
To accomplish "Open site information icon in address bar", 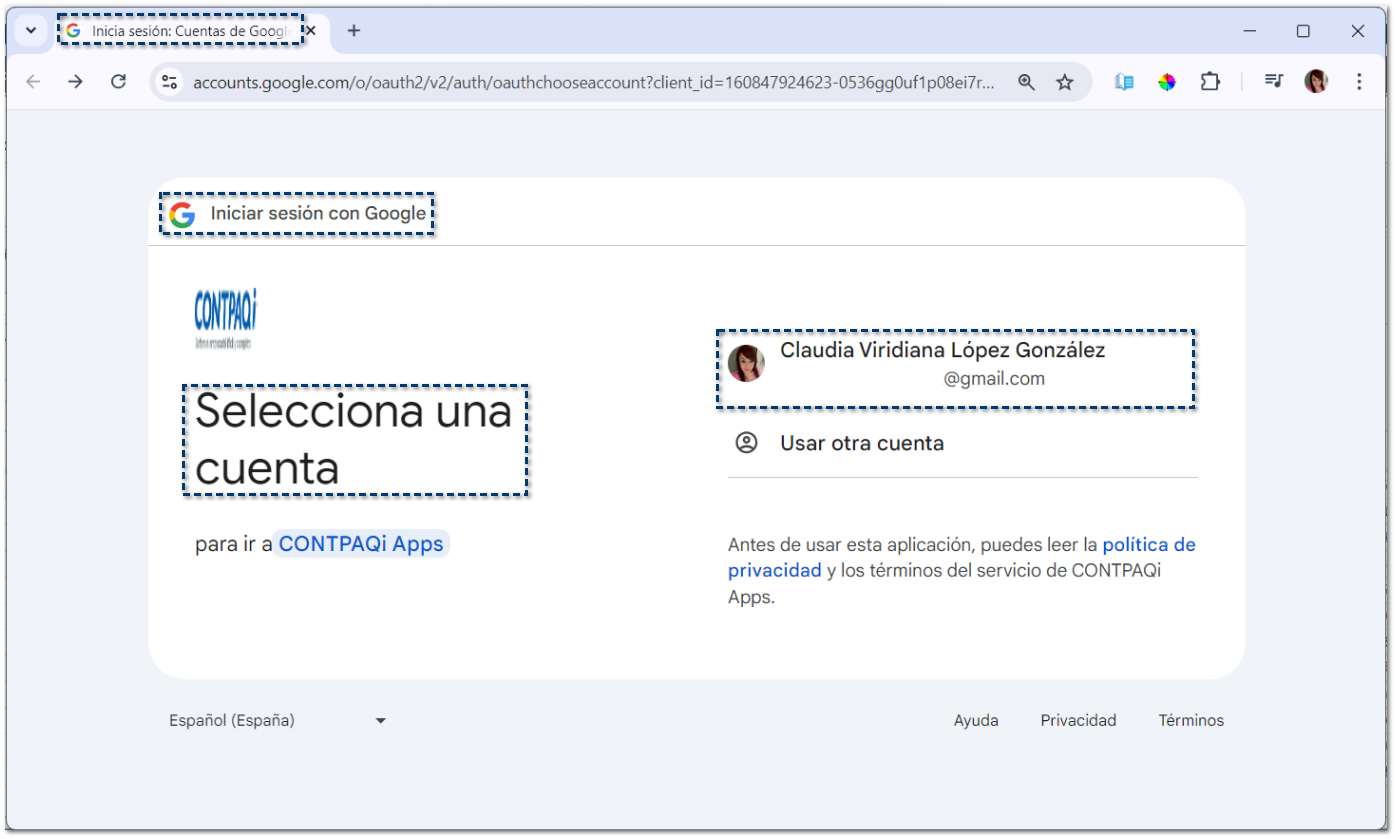I will point(170,82).
